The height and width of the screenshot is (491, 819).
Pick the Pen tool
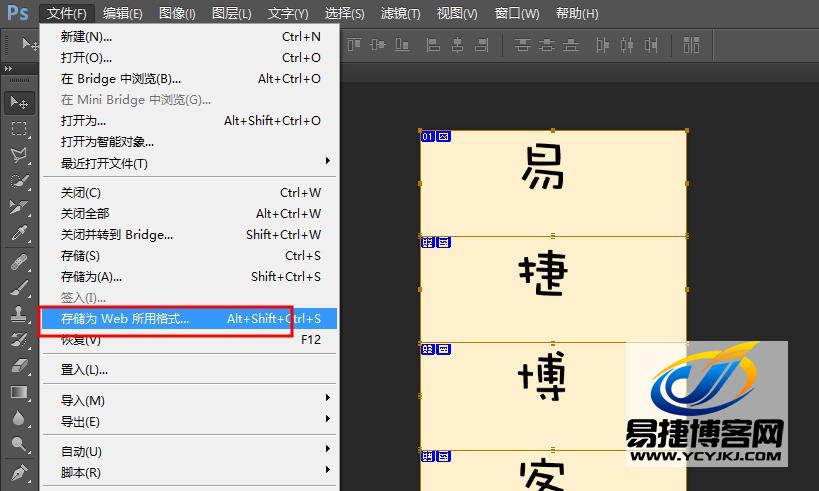click(x=18, y=471)
